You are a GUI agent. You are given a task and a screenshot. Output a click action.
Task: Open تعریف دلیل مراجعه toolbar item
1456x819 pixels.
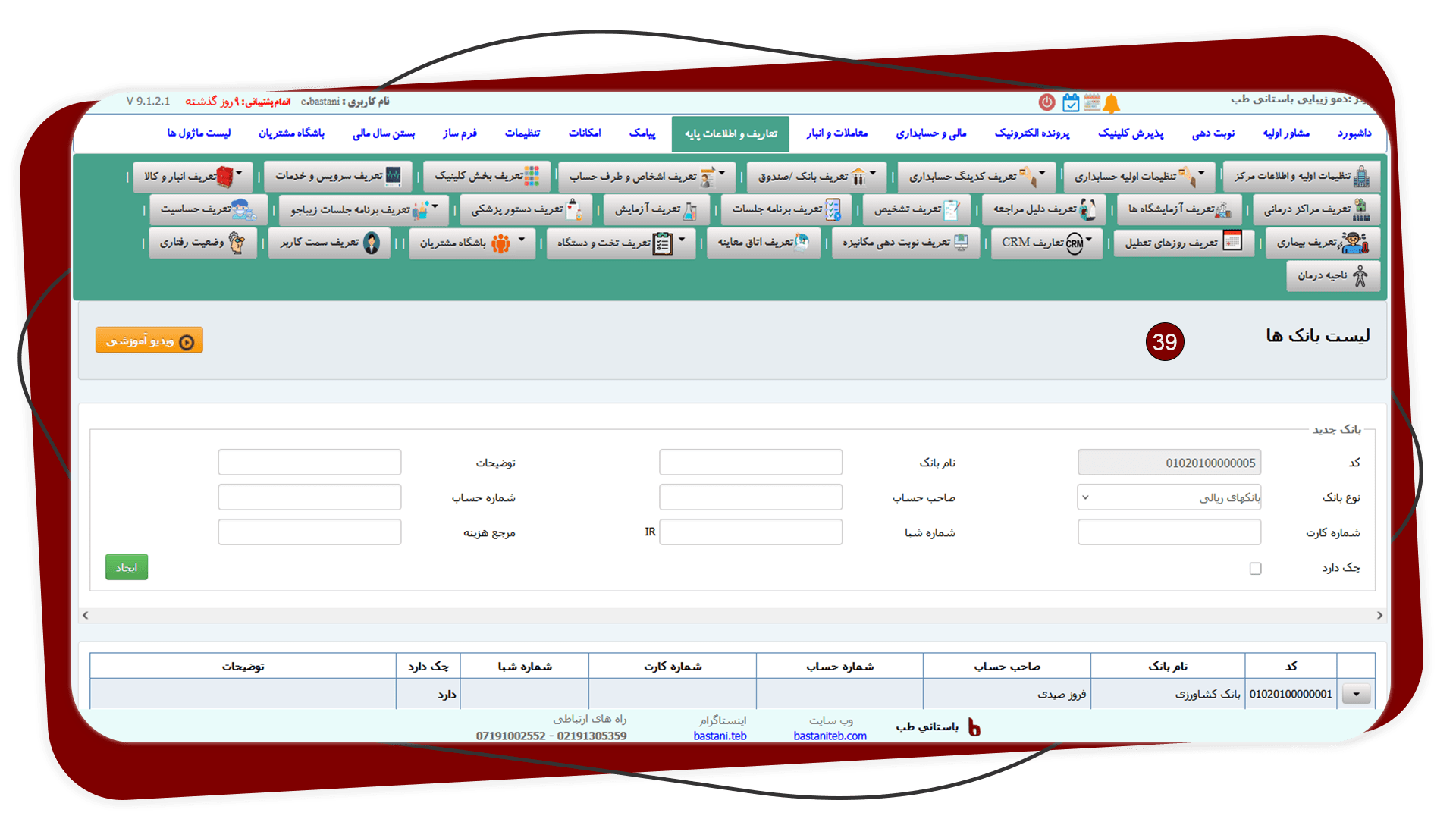point(1044,209)
